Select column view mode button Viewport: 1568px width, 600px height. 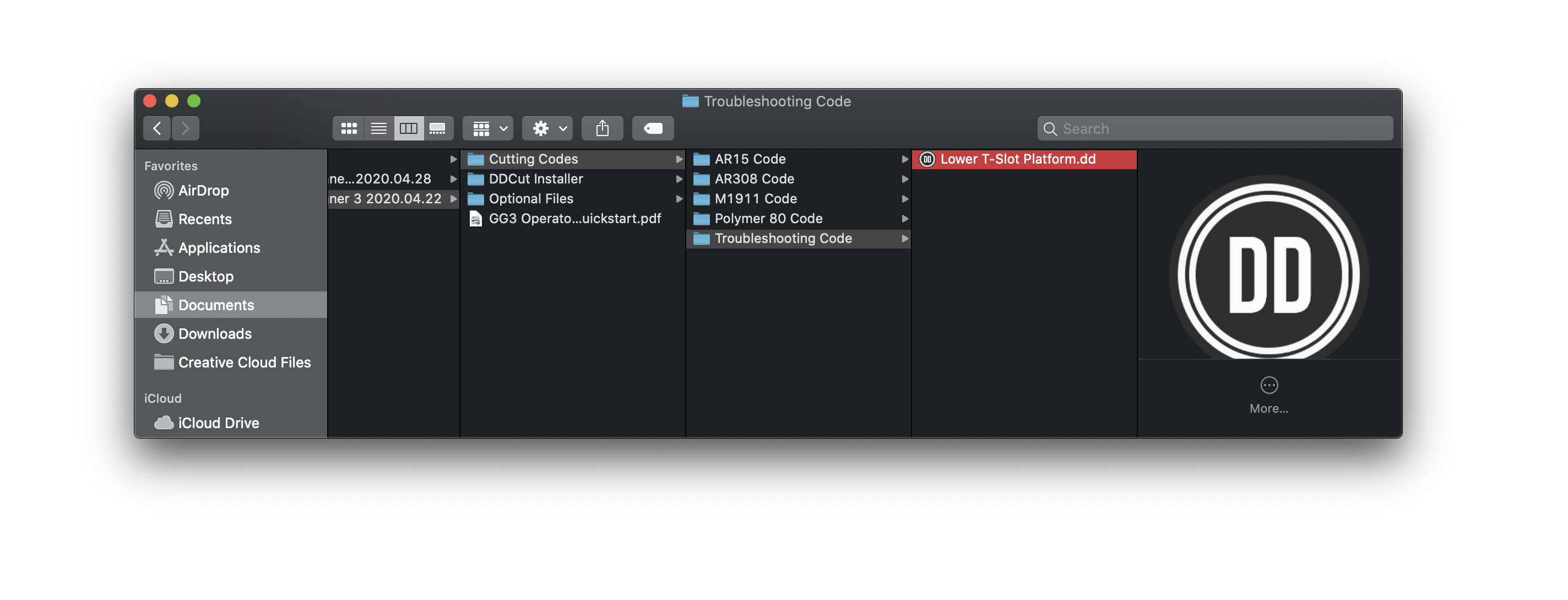(x=409, y=128)
